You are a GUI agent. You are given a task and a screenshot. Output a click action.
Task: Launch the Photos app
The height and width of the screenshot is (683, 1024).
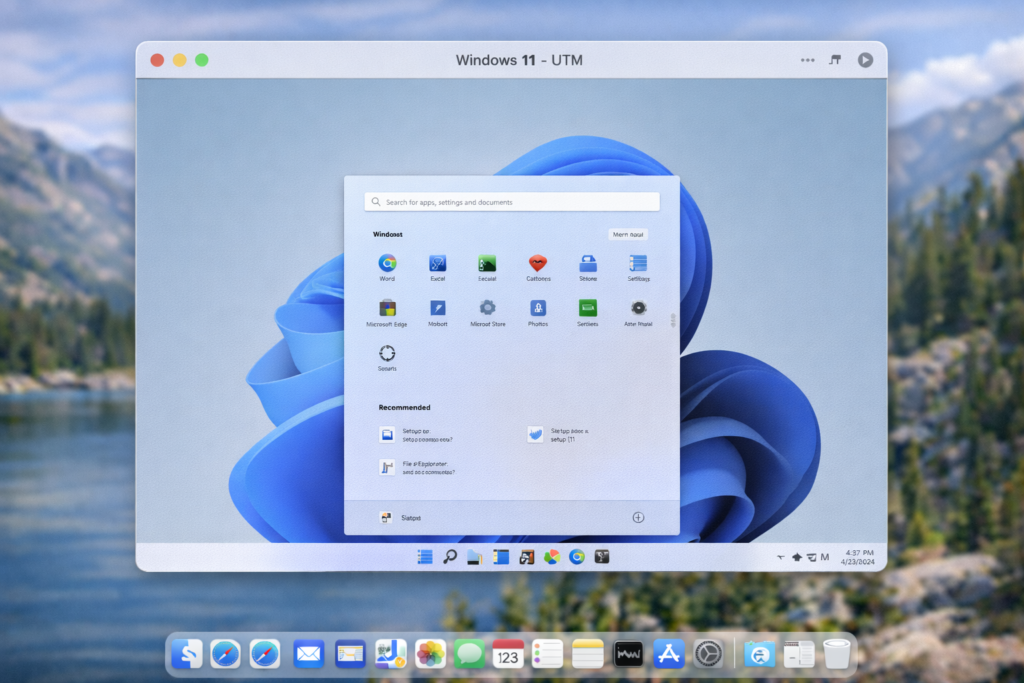point(538,311)
